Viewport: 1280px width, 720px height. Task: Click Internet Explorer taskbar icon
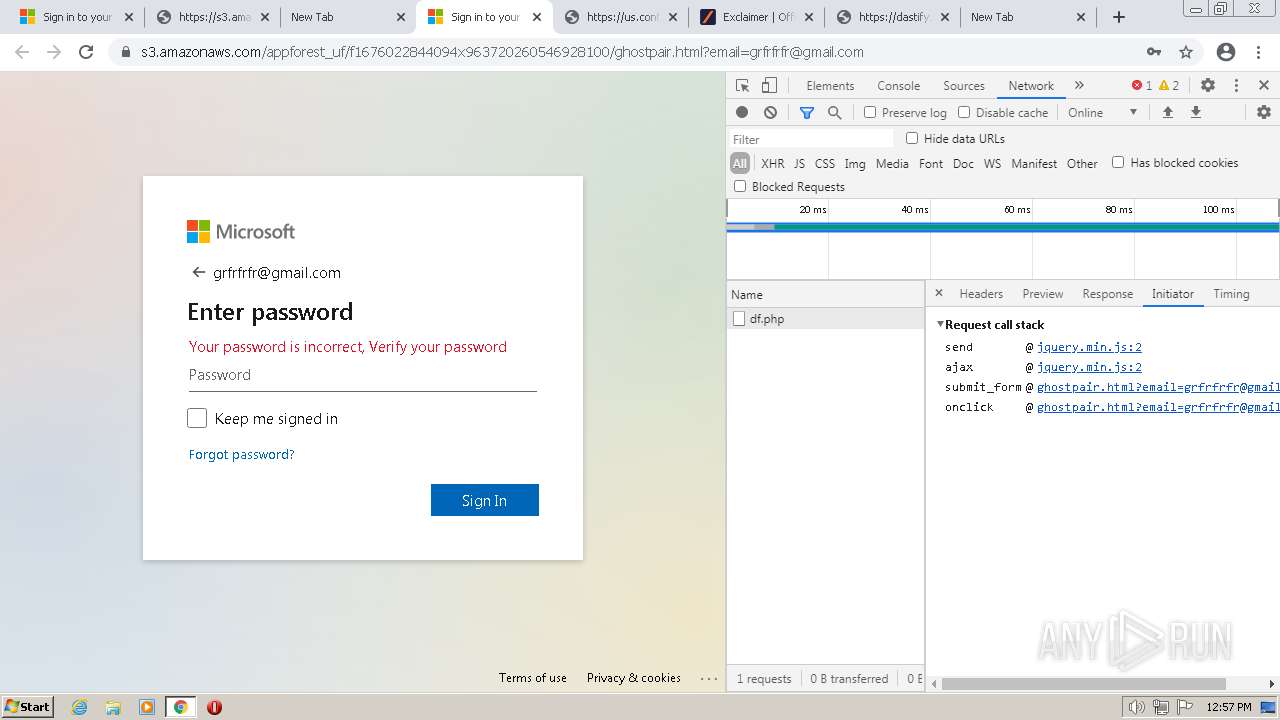pyautogui.click(x=80, y=707)
